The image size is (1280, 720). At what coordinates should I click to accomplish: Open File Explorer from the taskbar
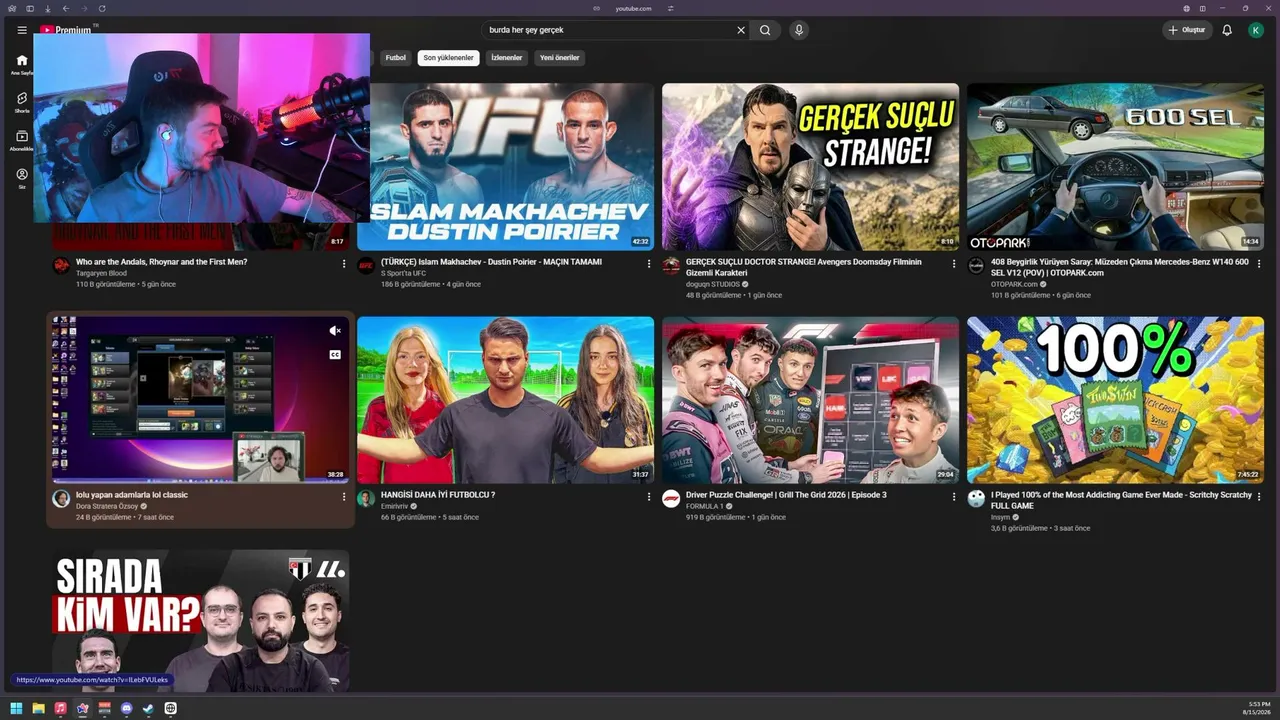38,708
